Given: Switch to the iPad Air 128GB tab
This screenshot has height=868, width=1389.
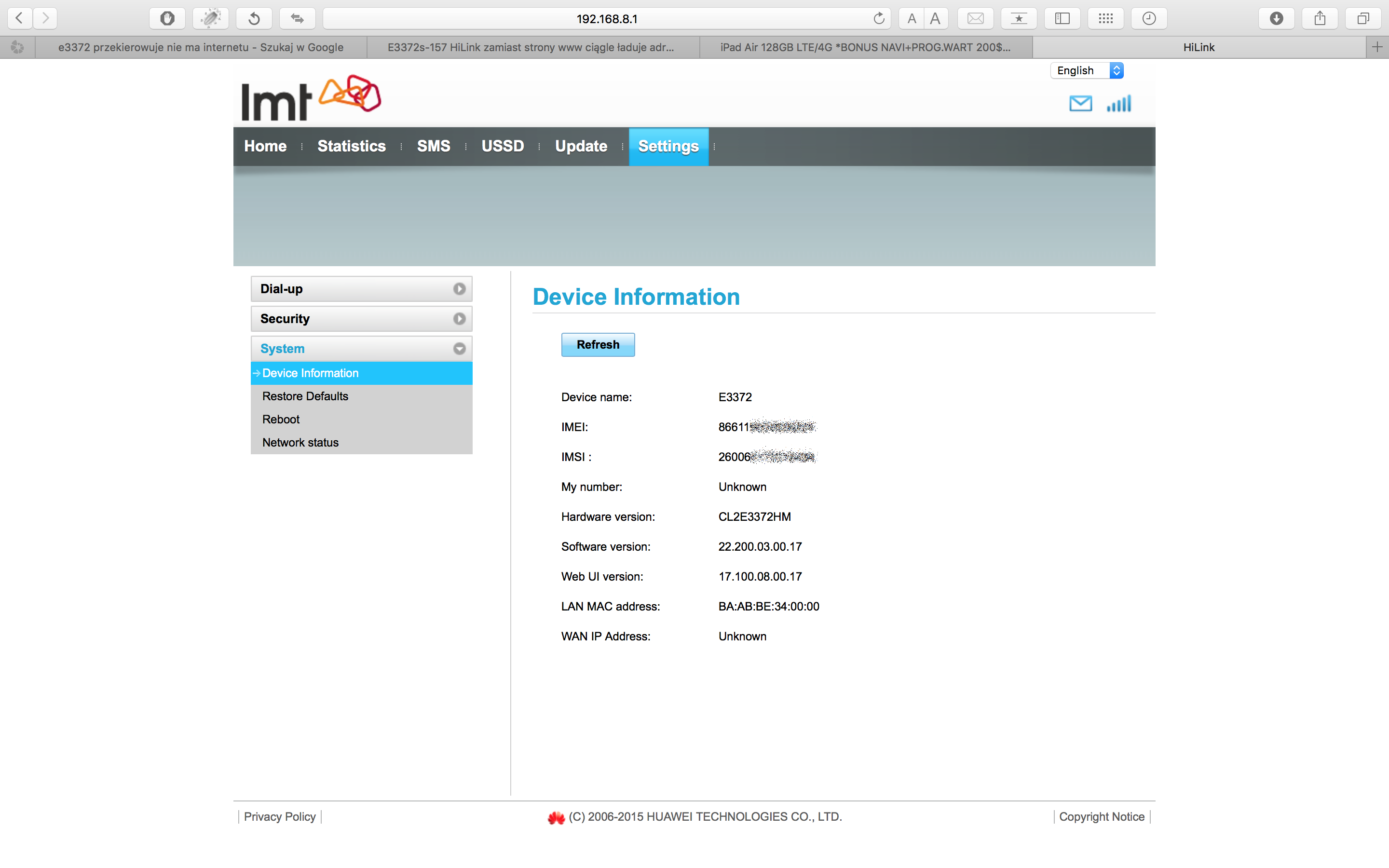Looking at the screenshot, I should [x=865, y=47].
